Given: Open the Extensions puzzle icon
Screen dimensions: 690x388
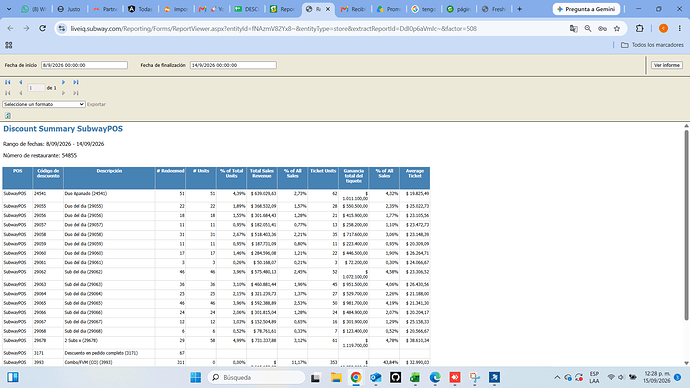Looking at the screenshot, I should [x=640, y=28].
